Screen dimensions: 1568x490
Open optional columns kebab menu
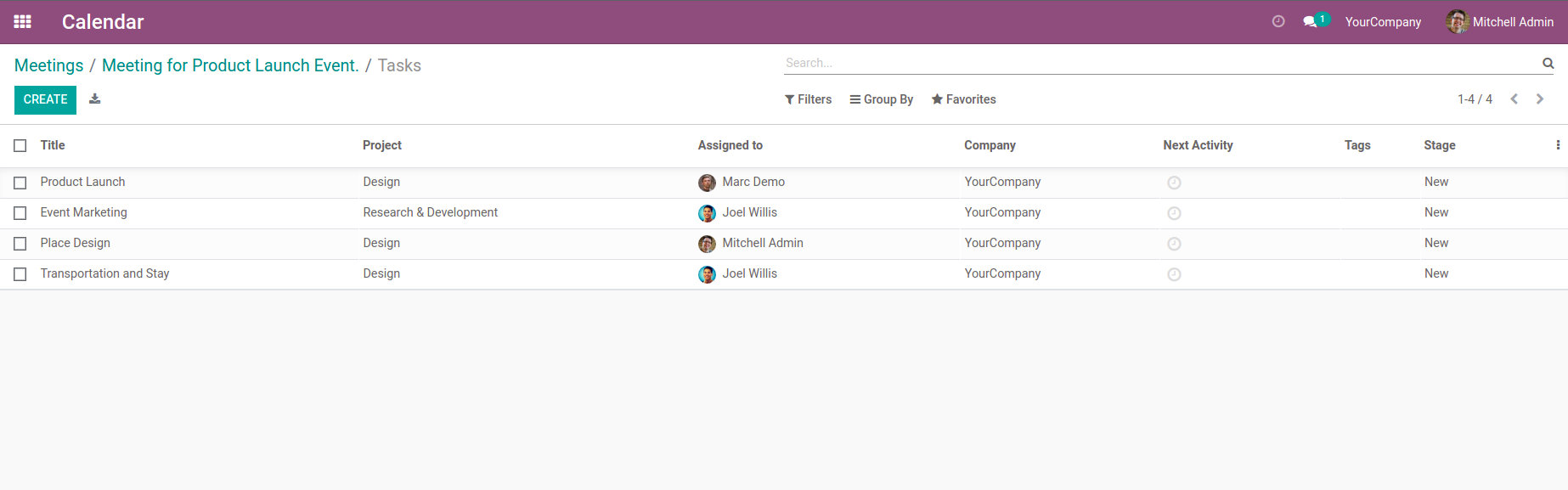pyautogui.click(x=1557, y=145)
